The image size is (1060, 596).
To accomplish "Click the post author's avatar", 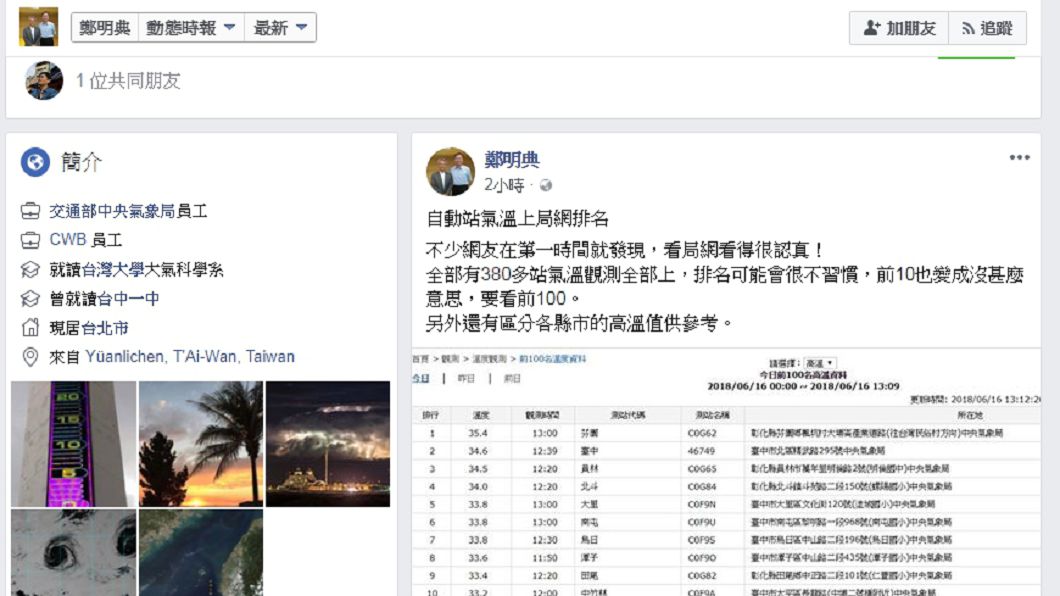I will tap(450, 172).
